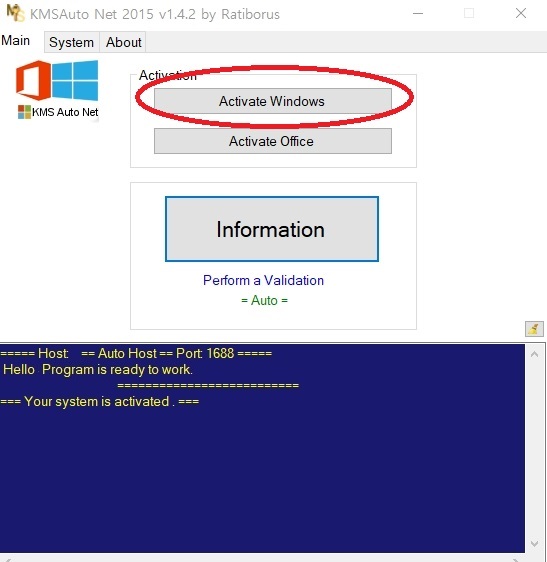Image resolution: width=547 pixels, height=562 pixels.
Task: Click the Activate Windows button
Action: pyautogui.click(x=273, y=101)
